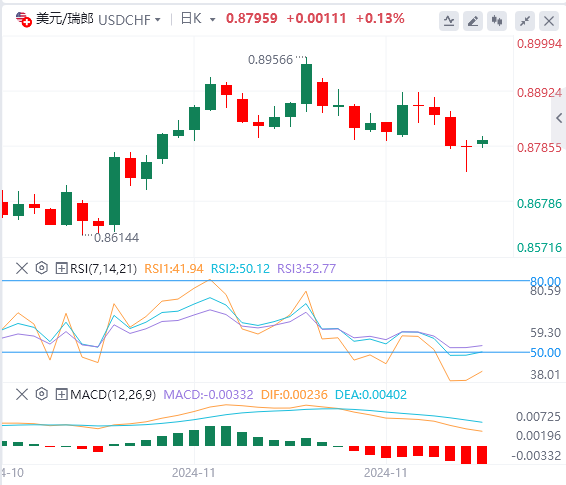Remove the MACD indicator panel

point(22,394)
